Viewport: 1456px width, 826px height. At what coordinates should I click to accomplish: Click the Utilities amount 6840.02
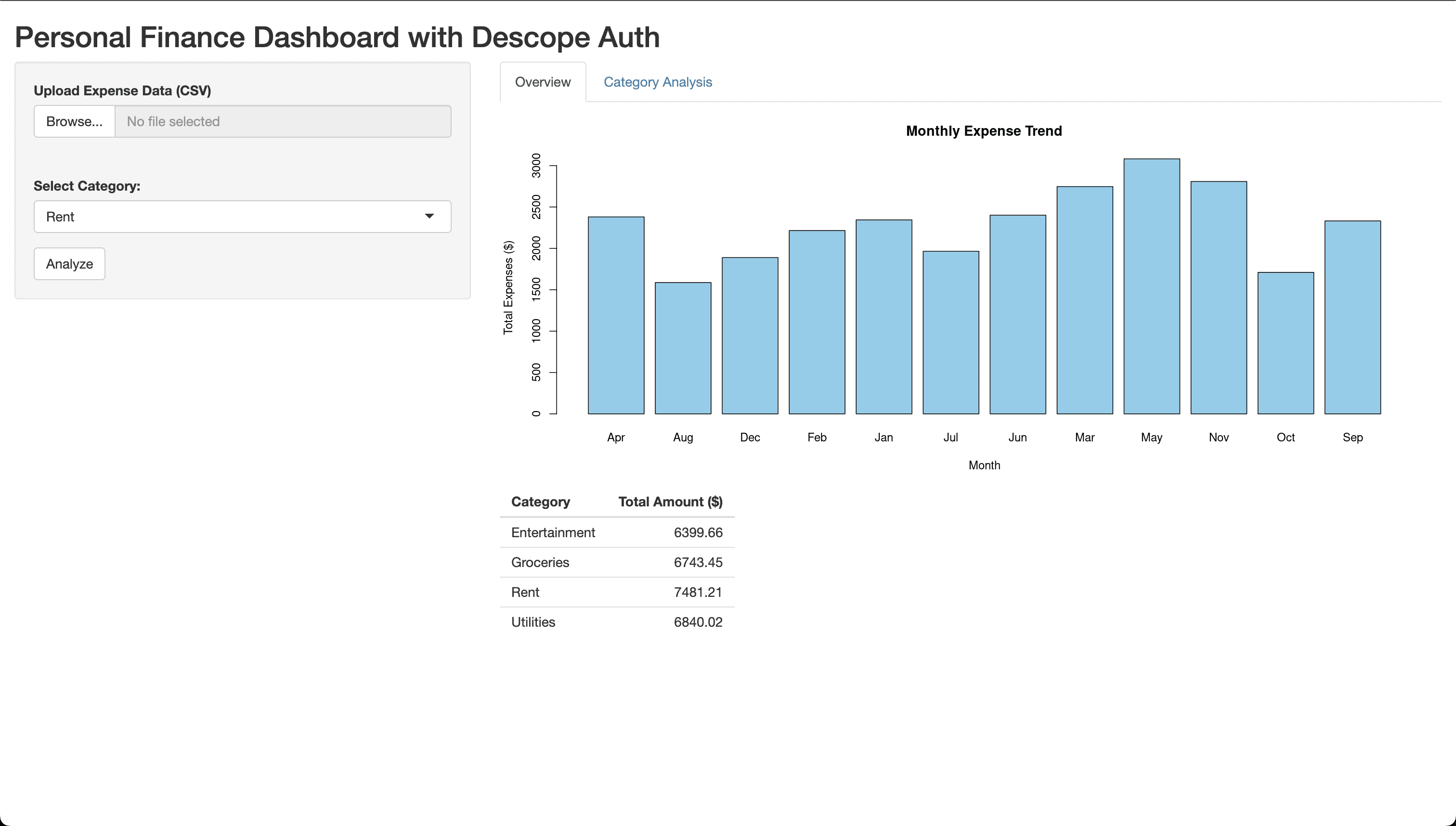(698, 622)
